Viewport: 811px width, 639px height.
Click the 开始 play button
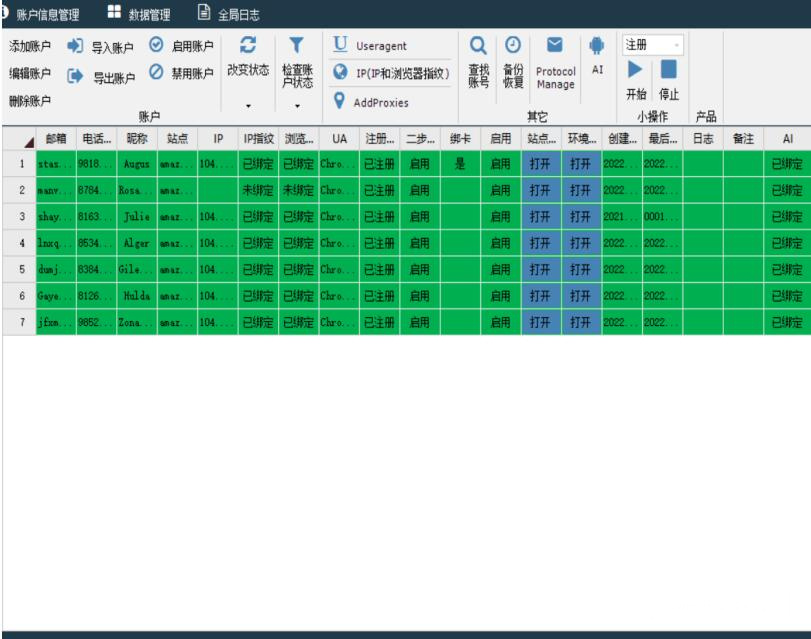635,69
